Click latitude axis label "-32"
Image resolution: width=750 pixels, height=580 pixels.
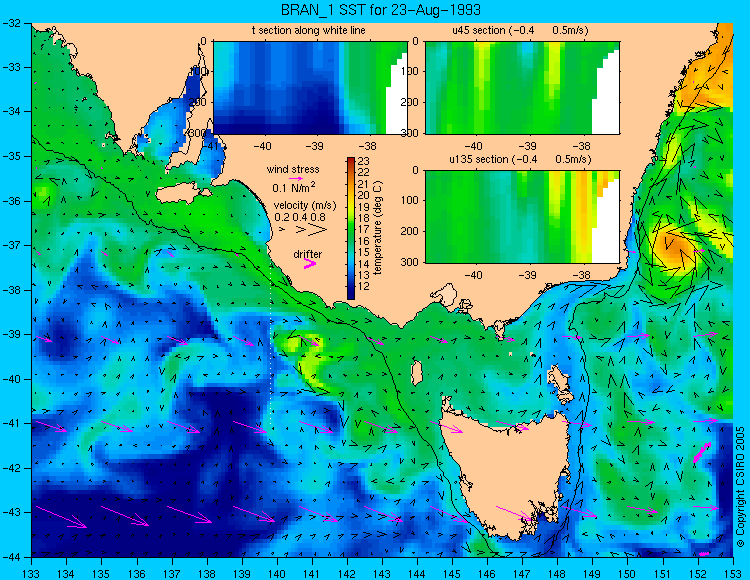pyautogui.click(x=11, y=23)
